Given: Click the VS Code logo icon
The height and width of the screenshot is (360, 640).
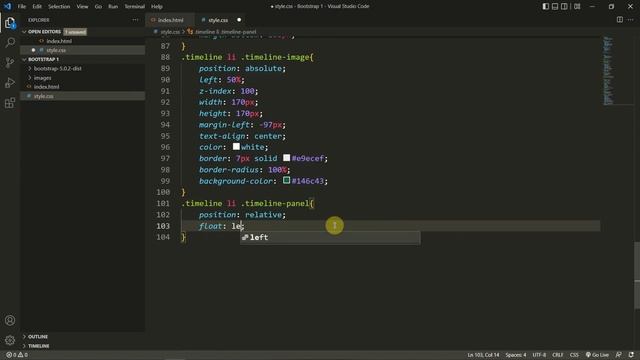Looking at the screenshot, I should (7, 6).
